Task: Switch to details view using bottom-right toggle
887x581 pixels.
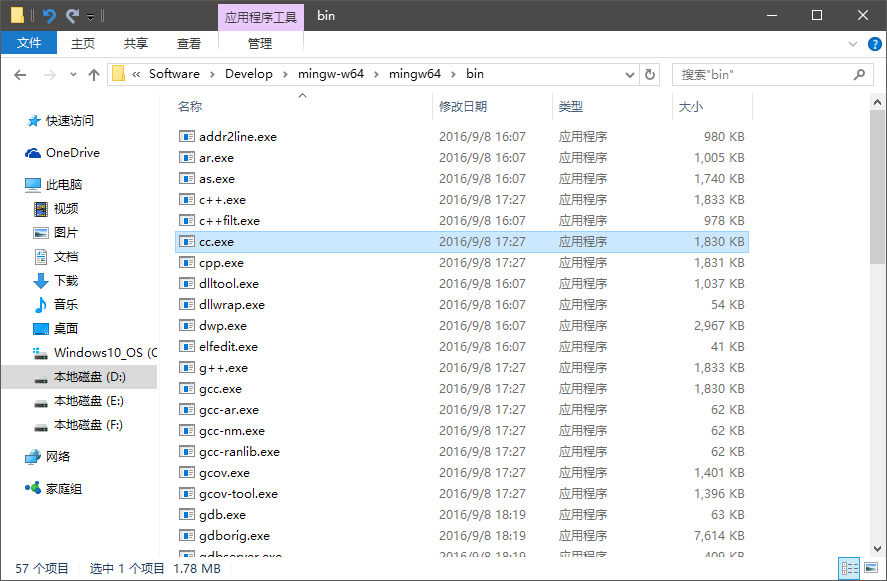Action: (850, 566)
